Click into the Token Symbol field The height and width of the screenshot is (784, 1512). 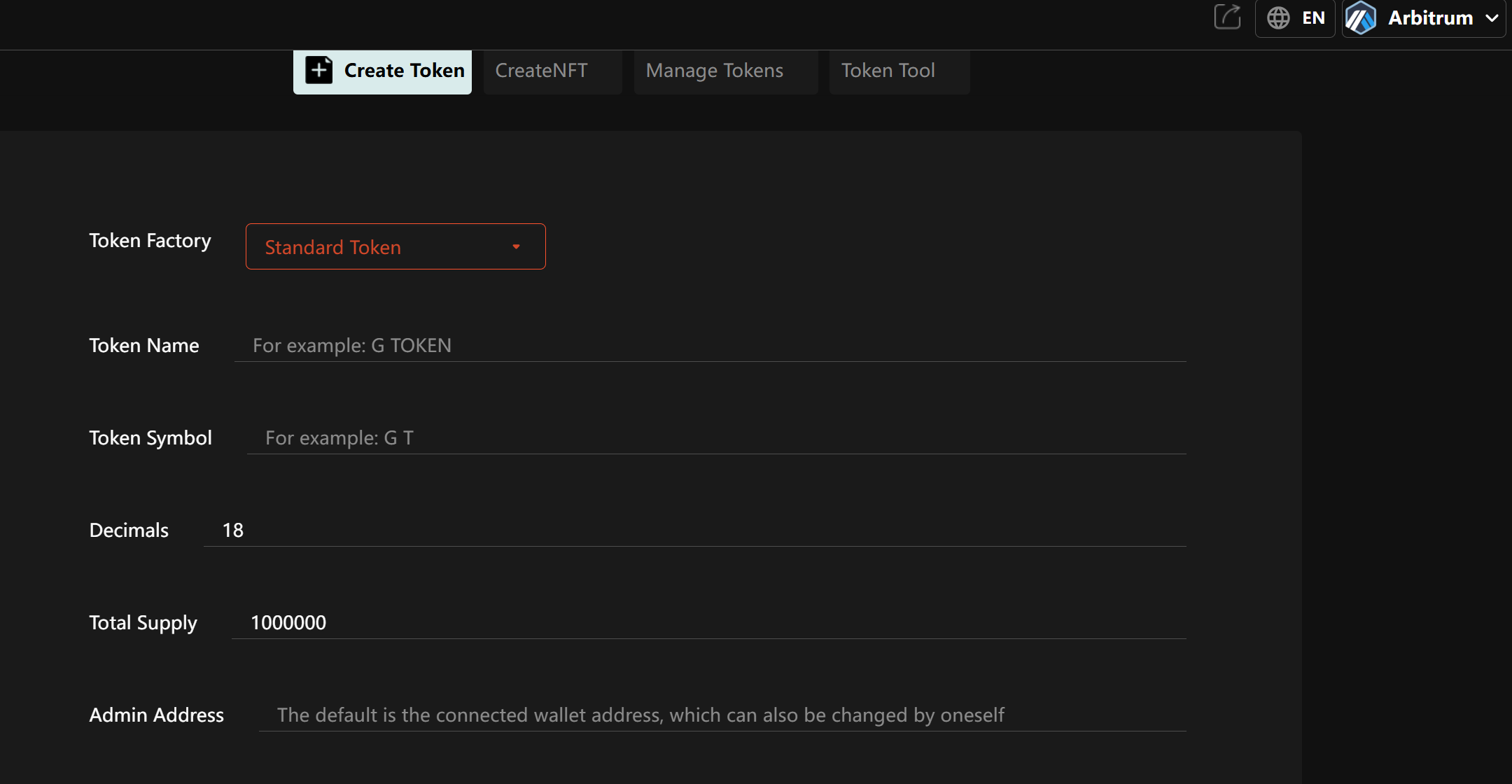click(x=716, y=438)
